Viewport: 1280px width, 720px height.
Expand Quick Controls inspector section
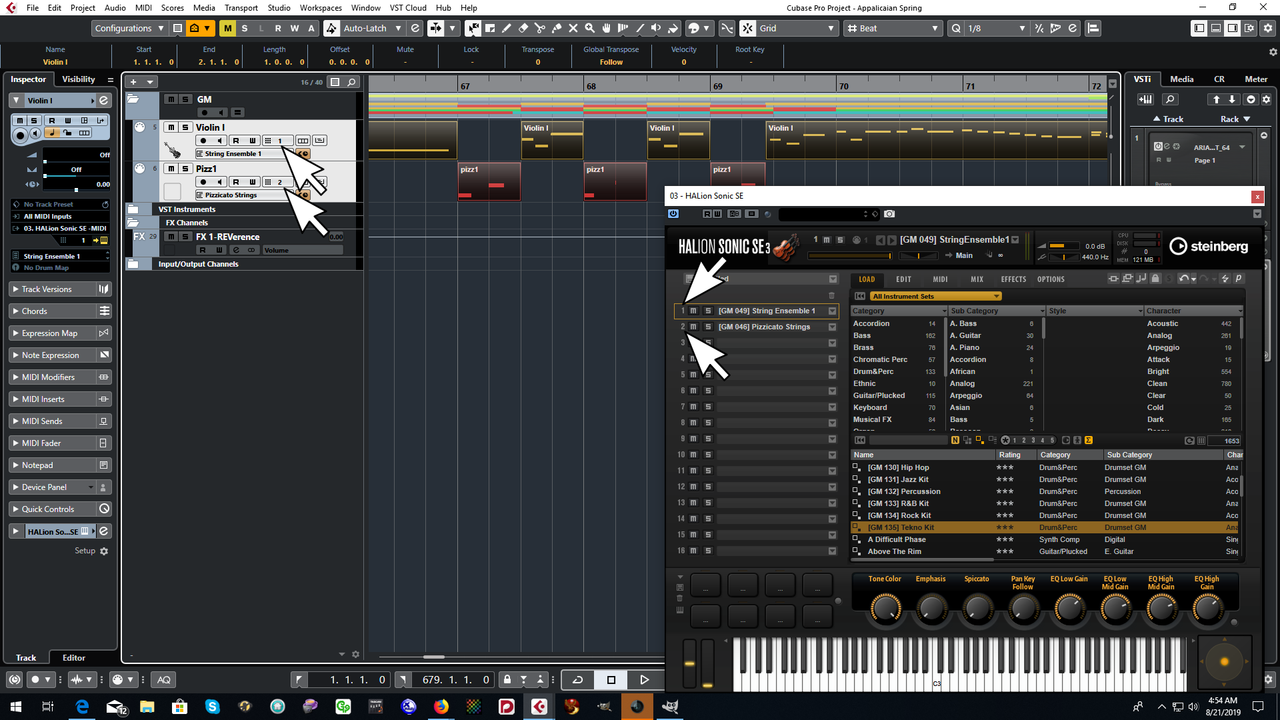(60, 509)
